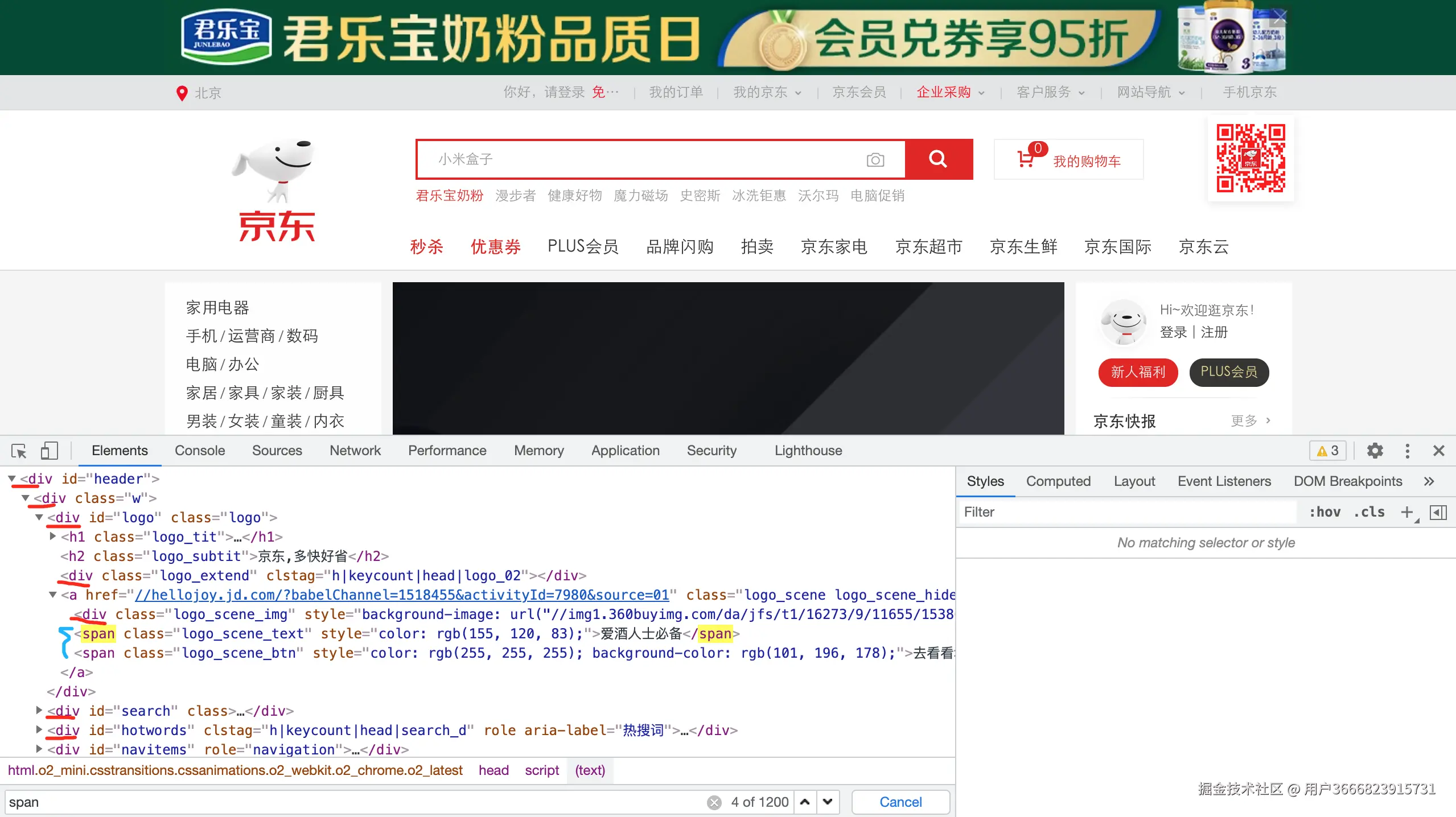Toggle the device toolbar icon

49,451
